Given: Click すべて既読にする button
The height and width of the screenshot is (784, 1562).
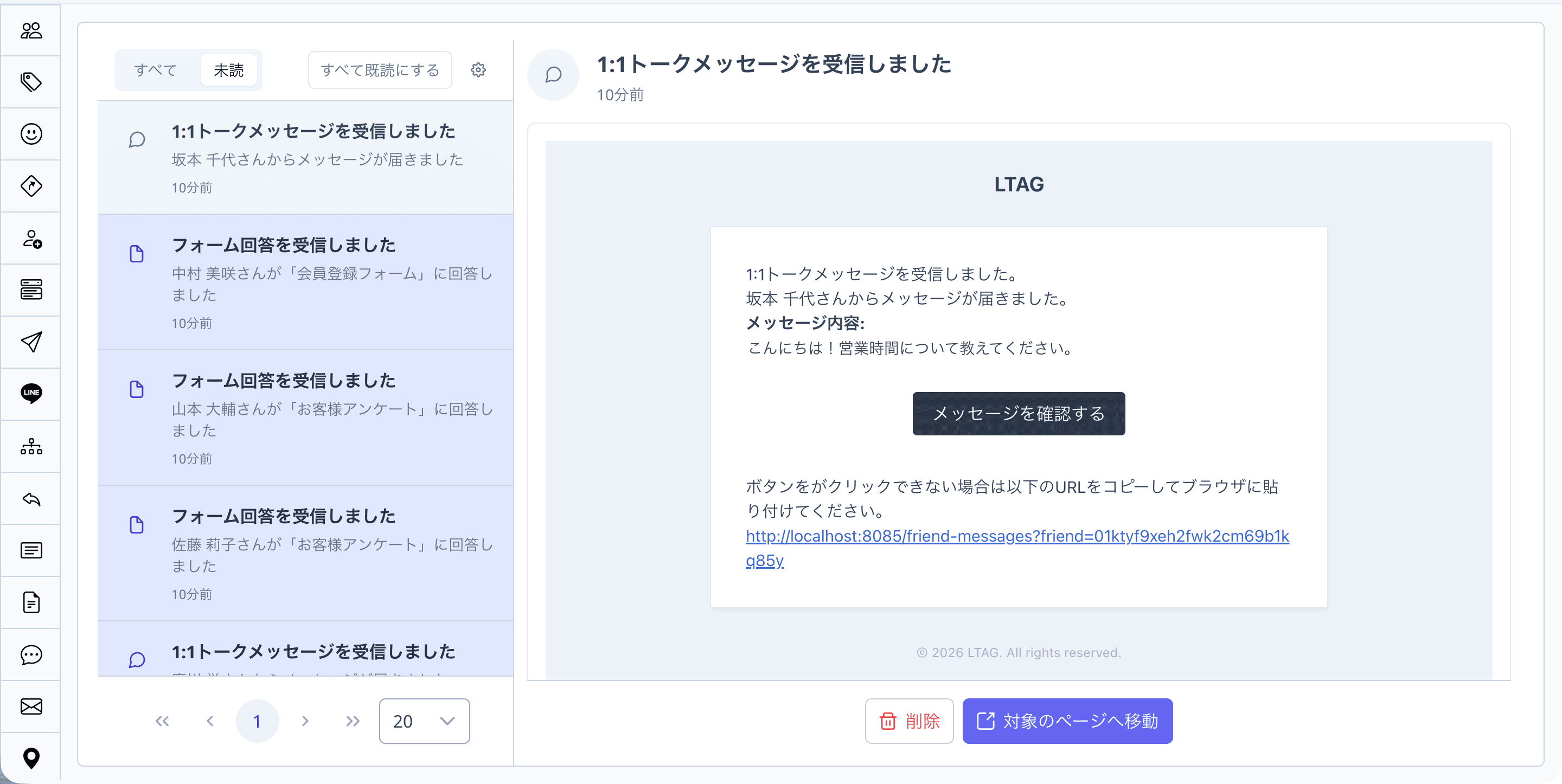Looking at the screenshot, I should click(x=380, y=70).
